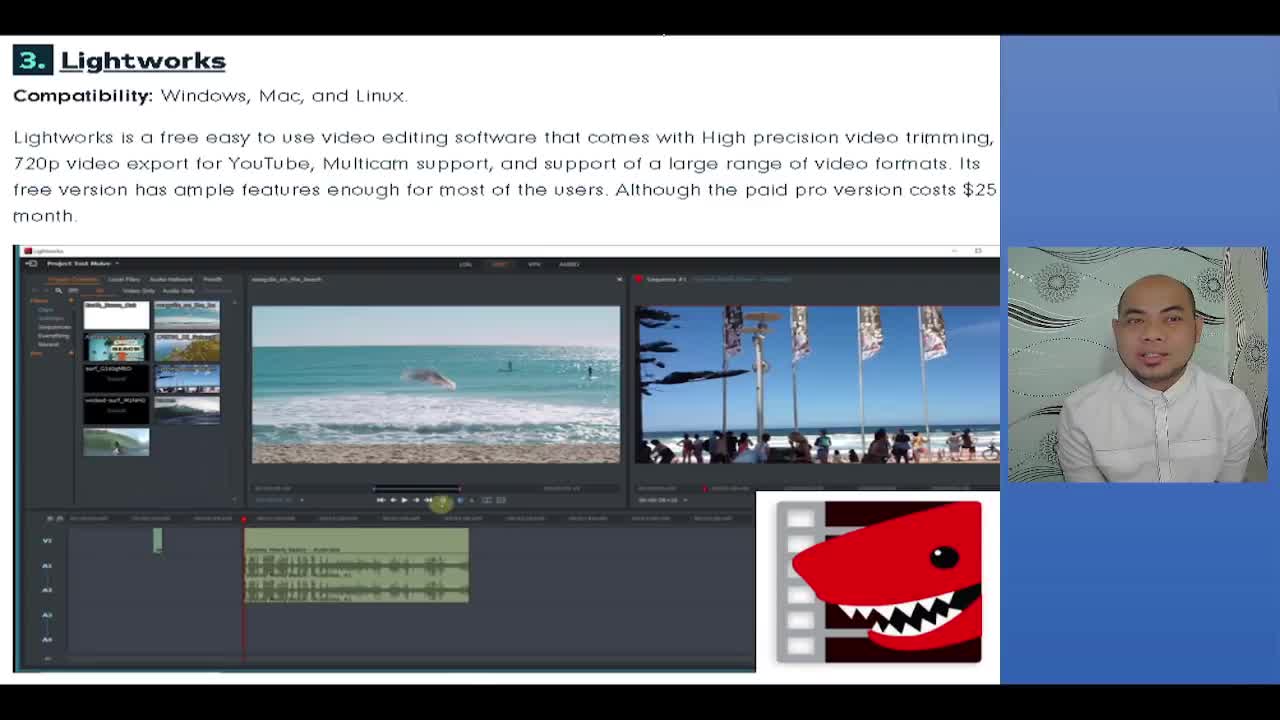Viewport: 1280px width, 720px height.
Task: Select the green audio clip on timeline
Action: (x=356, y=566)
